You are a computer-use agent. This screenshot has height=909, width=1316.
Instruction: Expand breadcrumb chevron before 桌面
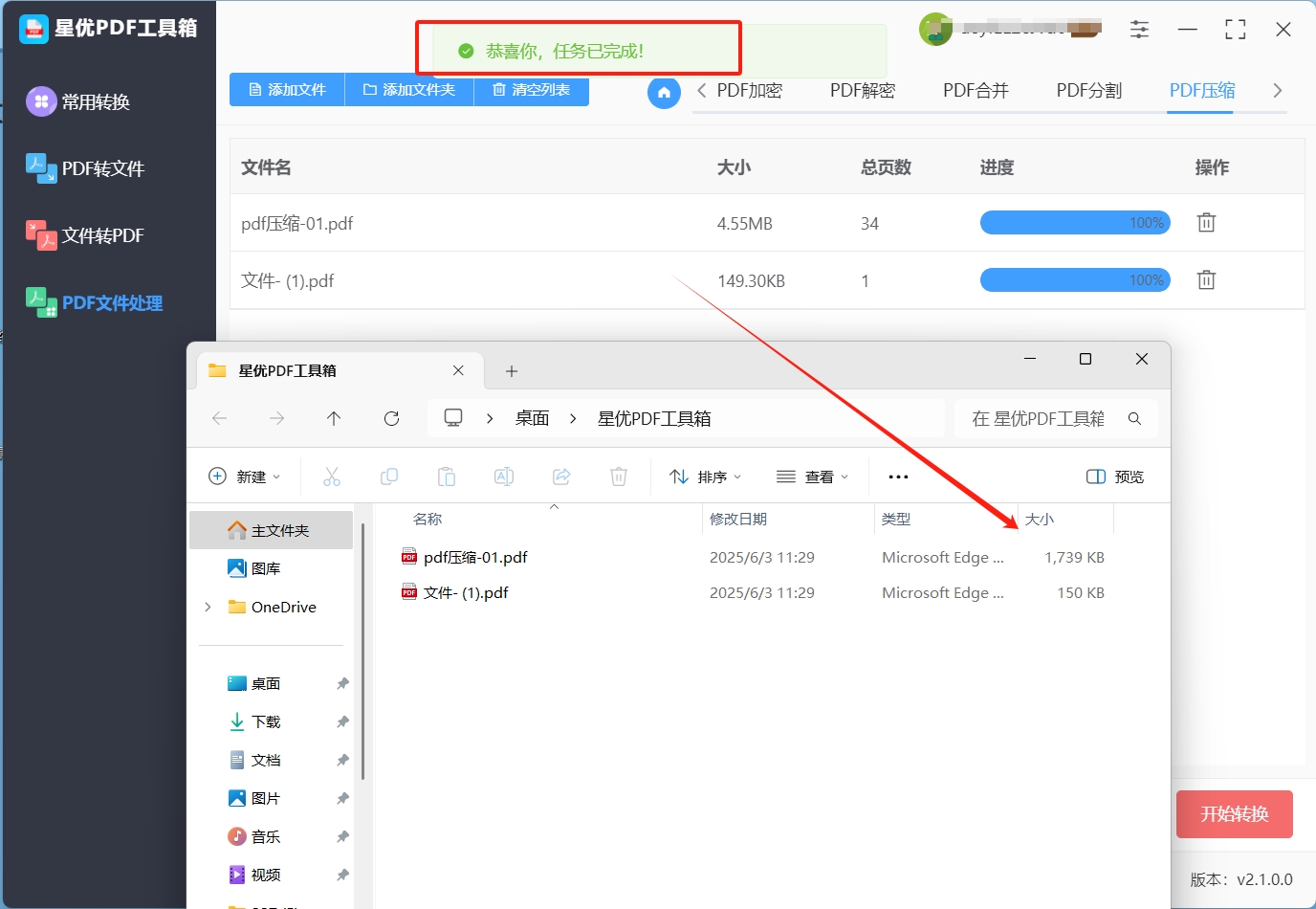pyautogui.click(x=490, y=418)
